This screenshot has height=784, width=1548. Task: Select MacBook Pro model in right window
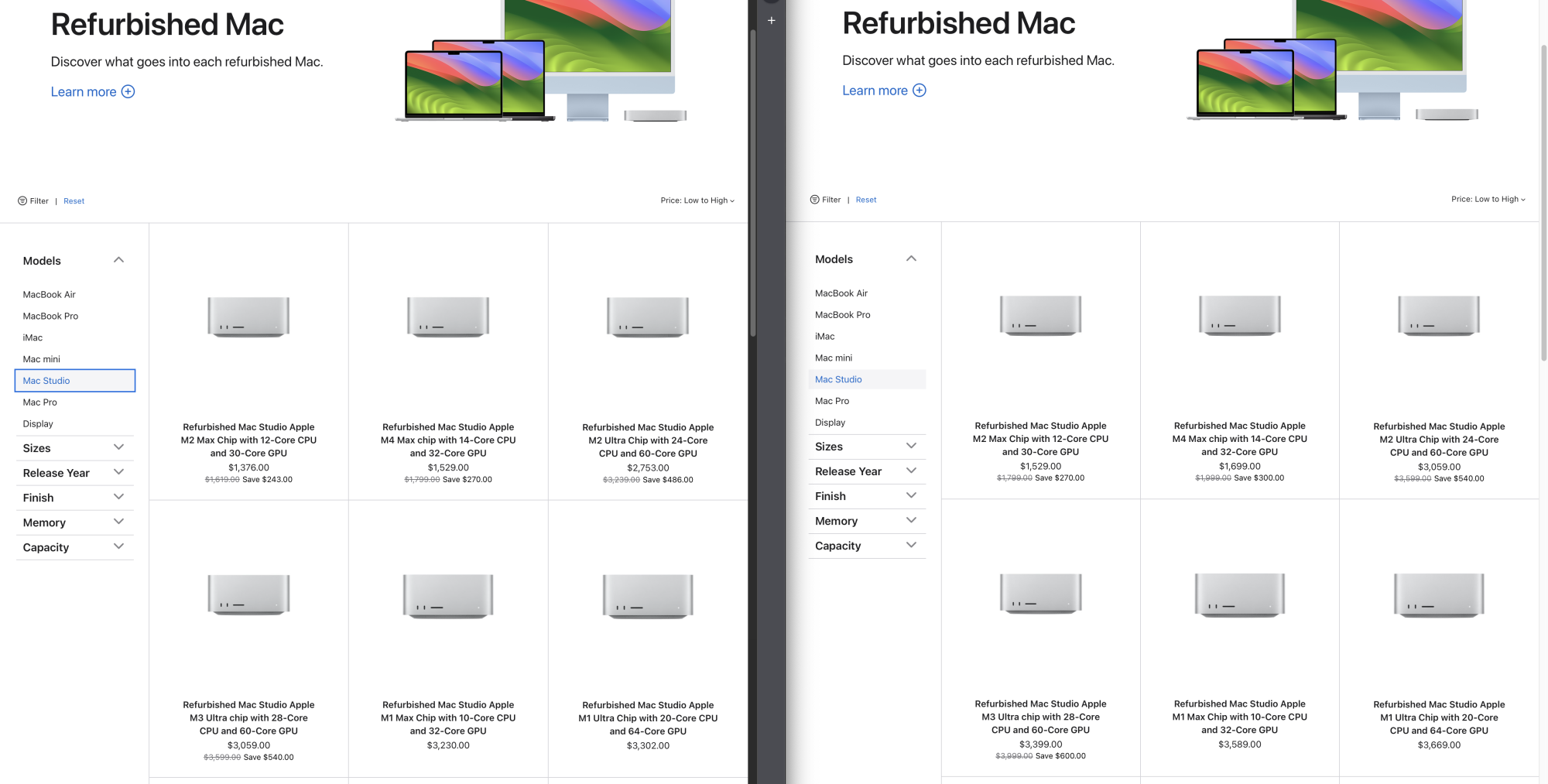pos(843,315)
